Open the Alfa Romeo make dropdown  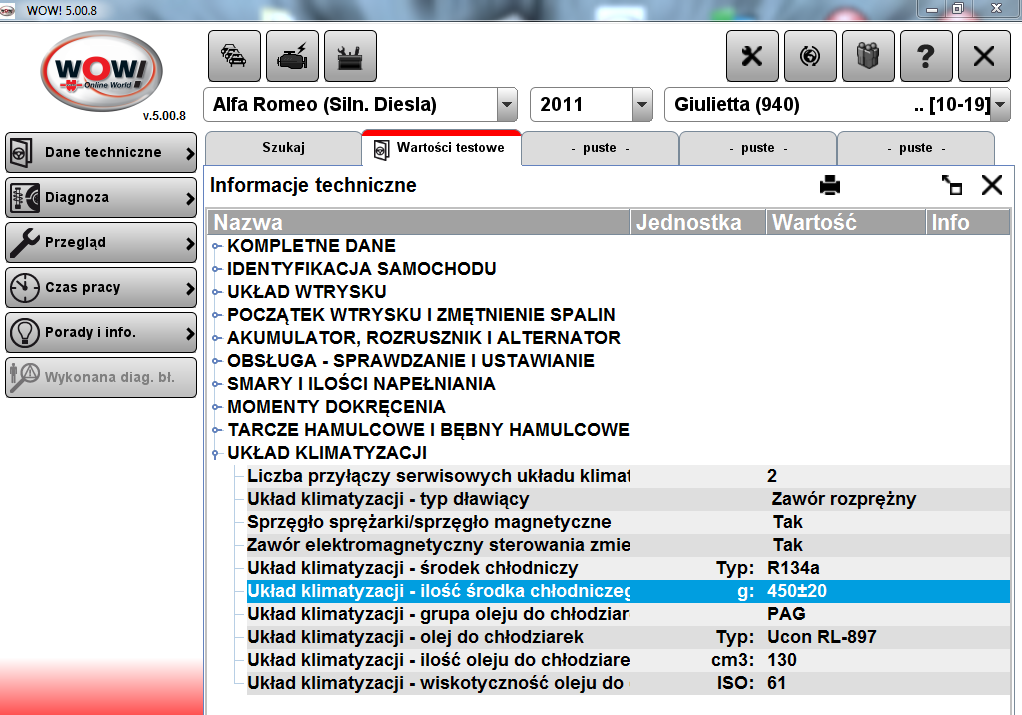507,105
